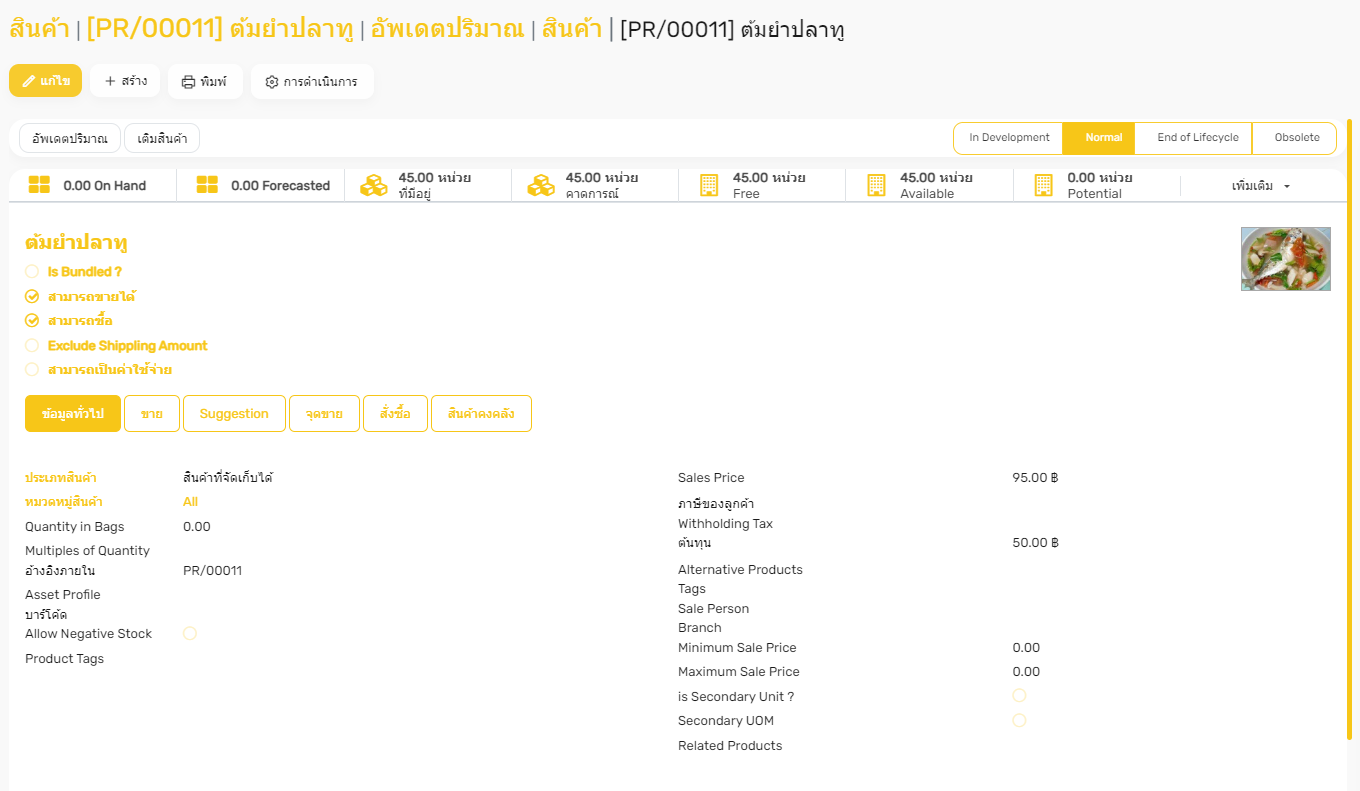The height and width of the screenshot is (791, 1360).
Task: Click the Forecasted grid icon
Action: point(207,185)
